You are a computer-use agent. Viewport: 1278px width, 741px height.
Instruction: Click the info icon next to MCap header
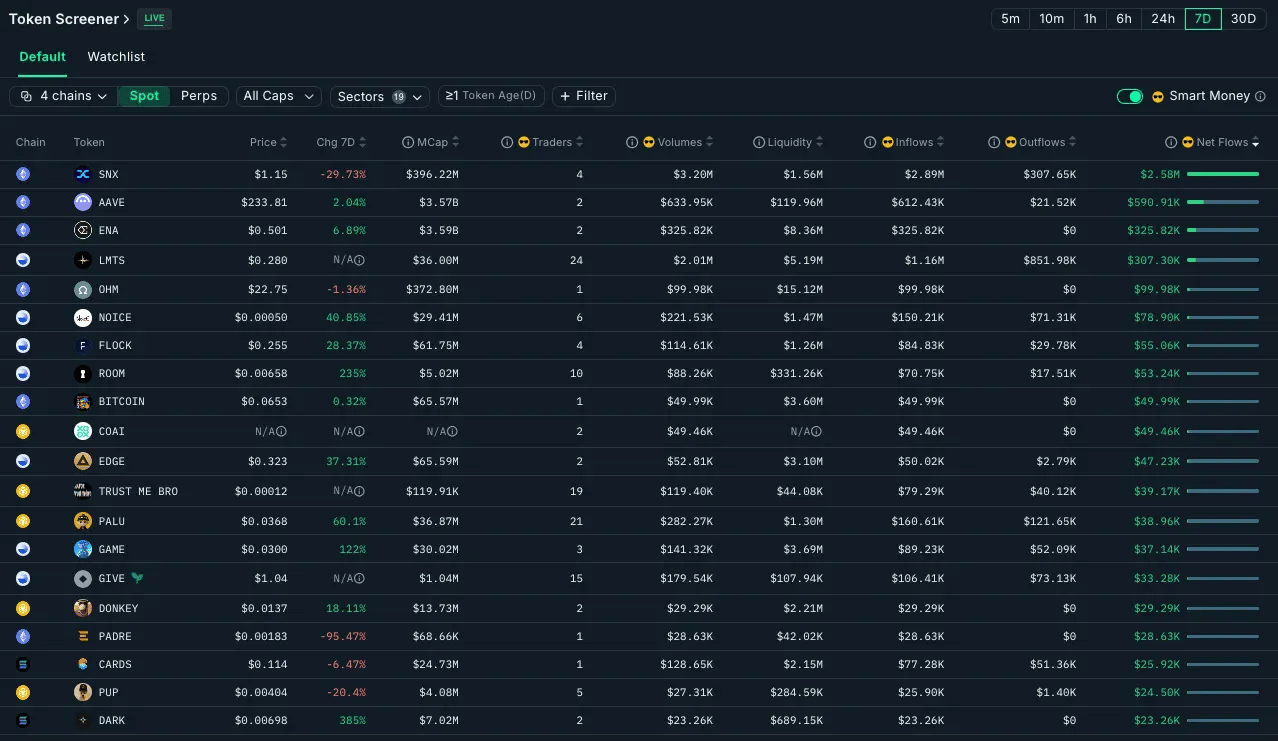click(408, 143)
